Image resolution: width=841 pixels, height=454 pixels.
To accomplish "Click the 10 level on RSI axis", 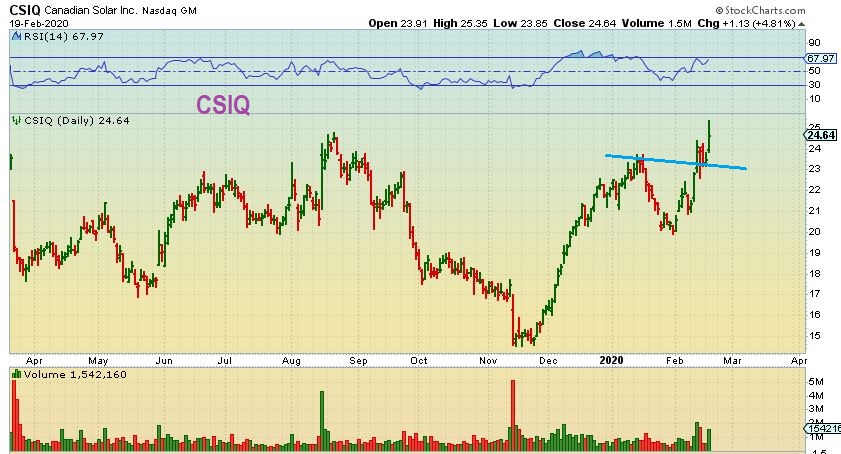I will tap(814, 99).
